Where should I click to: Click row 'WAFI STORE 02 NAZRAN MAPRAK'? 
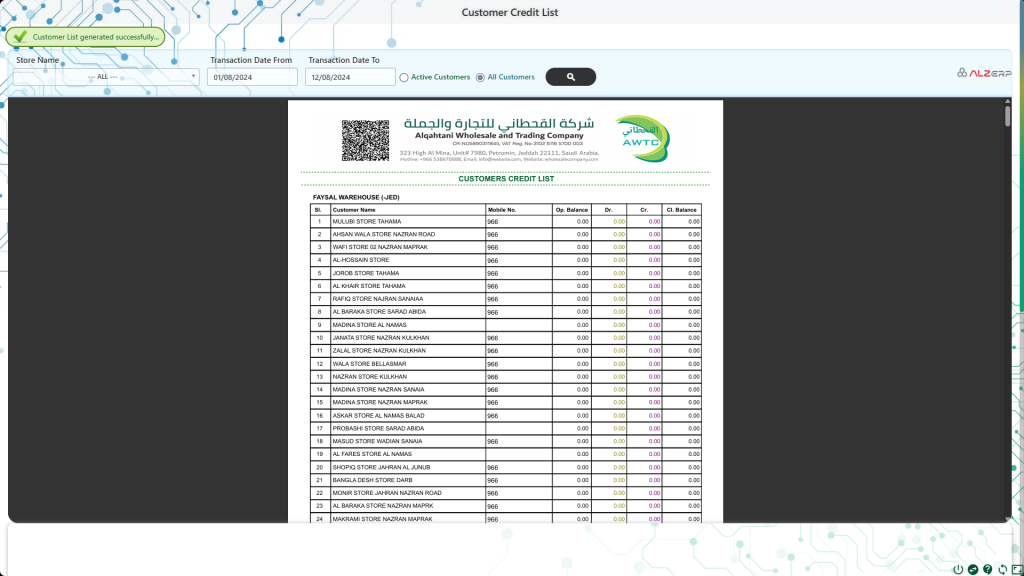[x=506, y=248]
